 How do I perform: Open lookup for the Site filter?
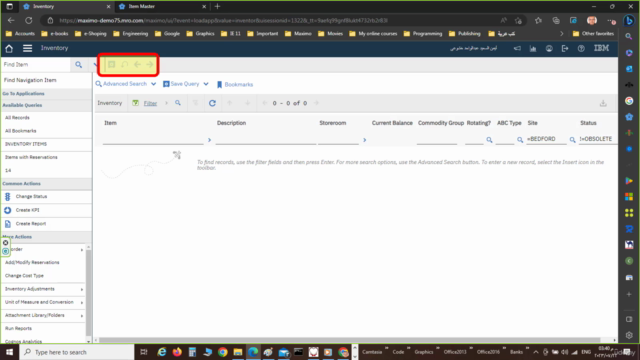573,140
